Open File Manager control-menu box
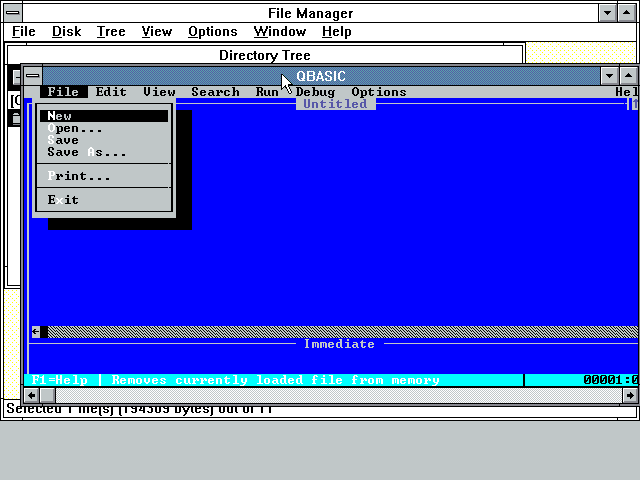640x480 pixels. pyautogui.click(x=13, y=13)
